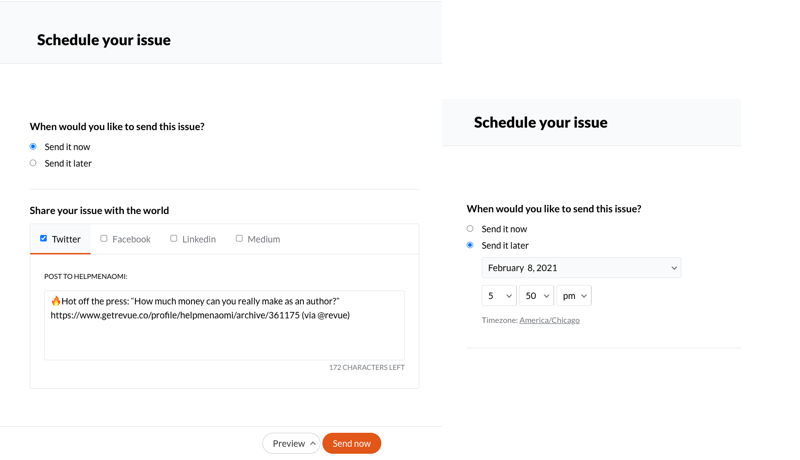Expand the Preview button caret
800x460 pixels.
tap(313, 443)
